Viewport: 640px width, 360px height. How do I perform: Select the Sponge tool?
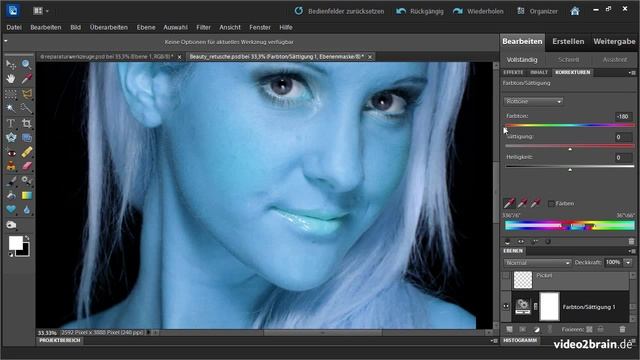click(11, 225)
